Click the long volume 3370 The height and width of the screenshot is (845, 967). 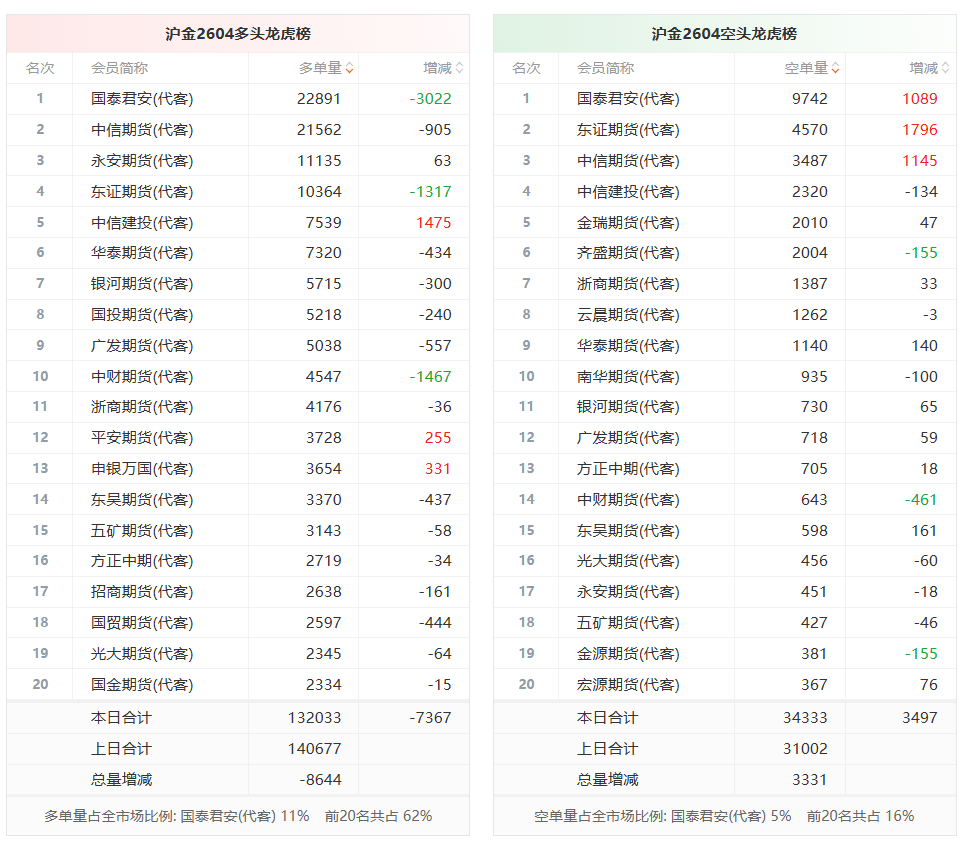click(x=324, y=500)
